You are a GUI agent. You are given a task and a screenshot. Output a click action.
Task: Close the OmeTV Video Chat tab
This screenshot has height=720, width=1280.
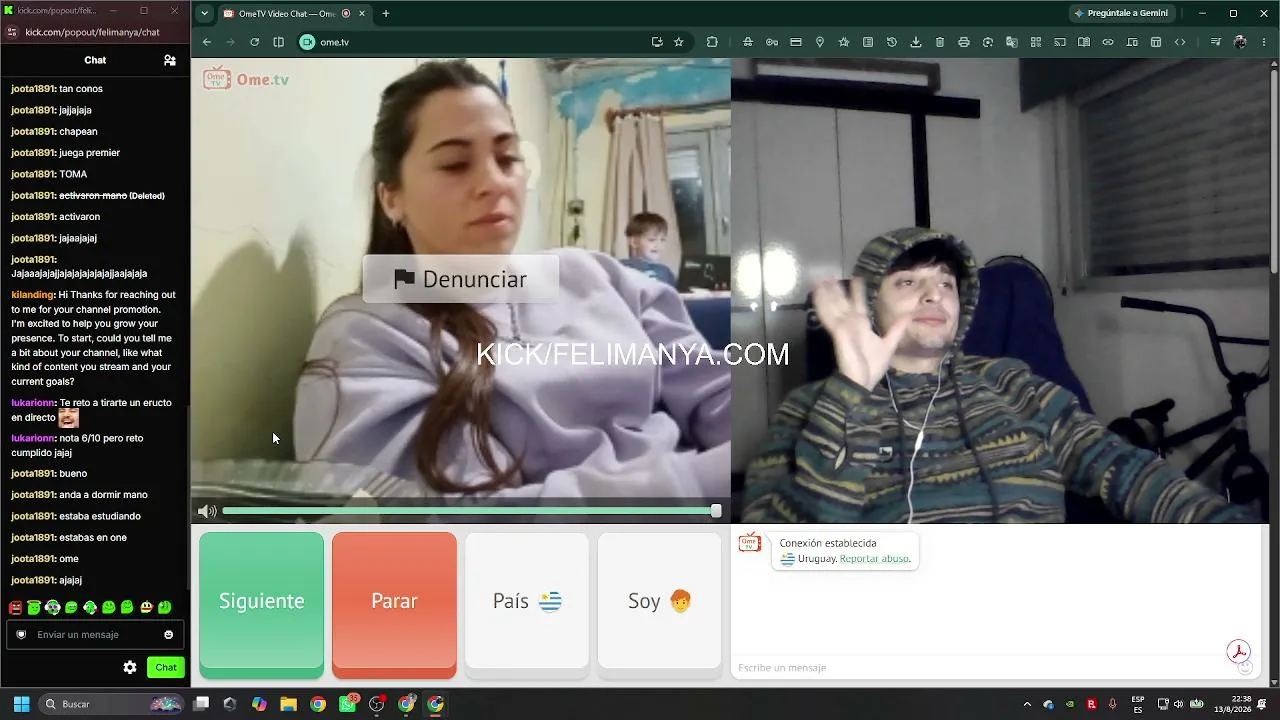[362, 14]
